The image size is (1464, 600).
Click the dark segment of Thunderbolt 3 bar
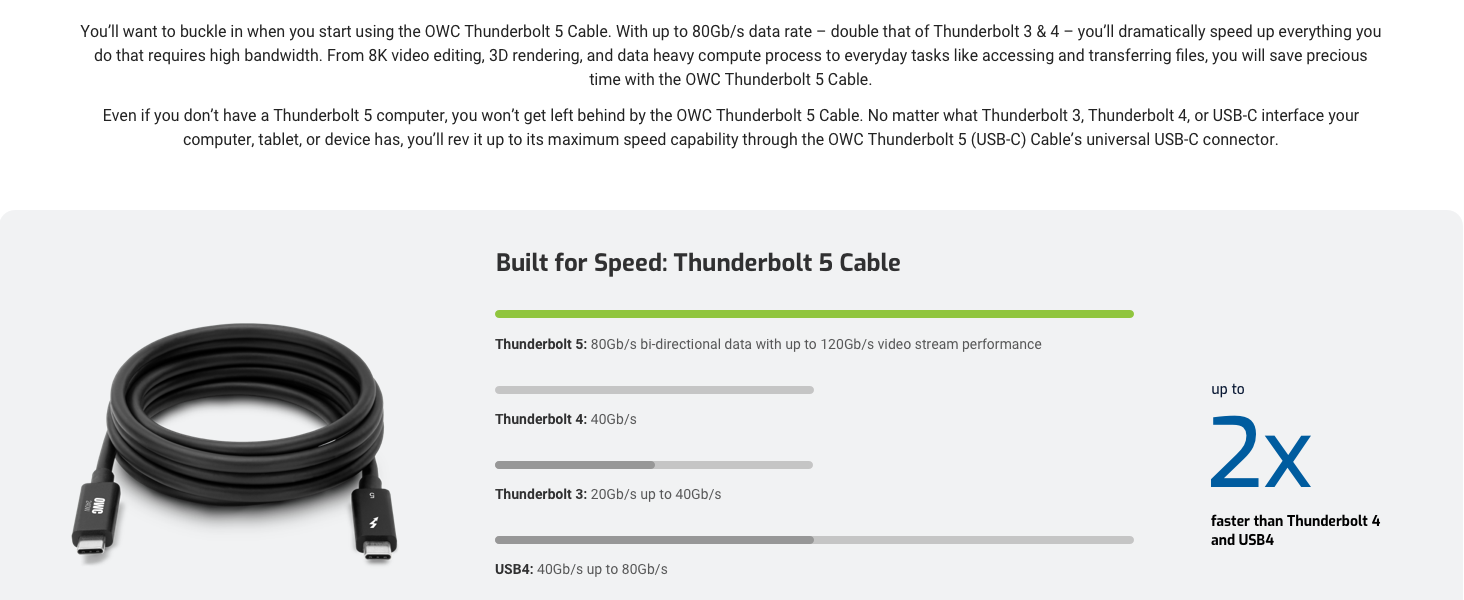click(x=575, y=465)
